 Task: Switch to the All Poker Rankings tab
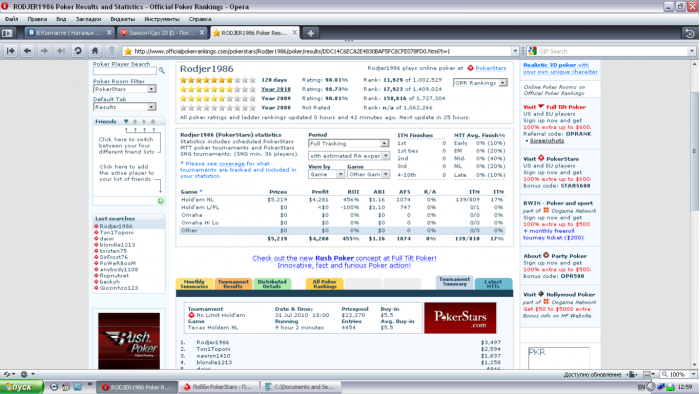(325, 284)
